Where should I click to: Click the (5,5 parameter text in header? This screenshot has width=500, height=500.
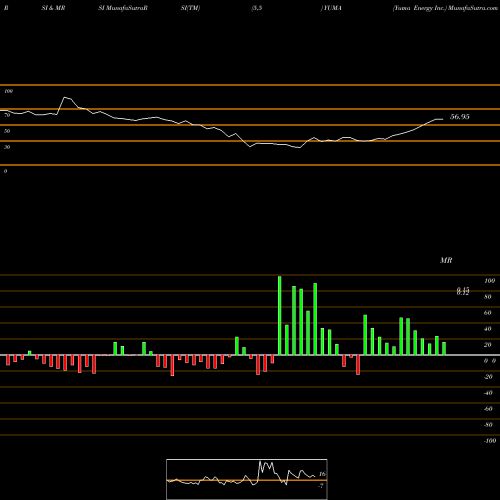(x=257, y=8)
